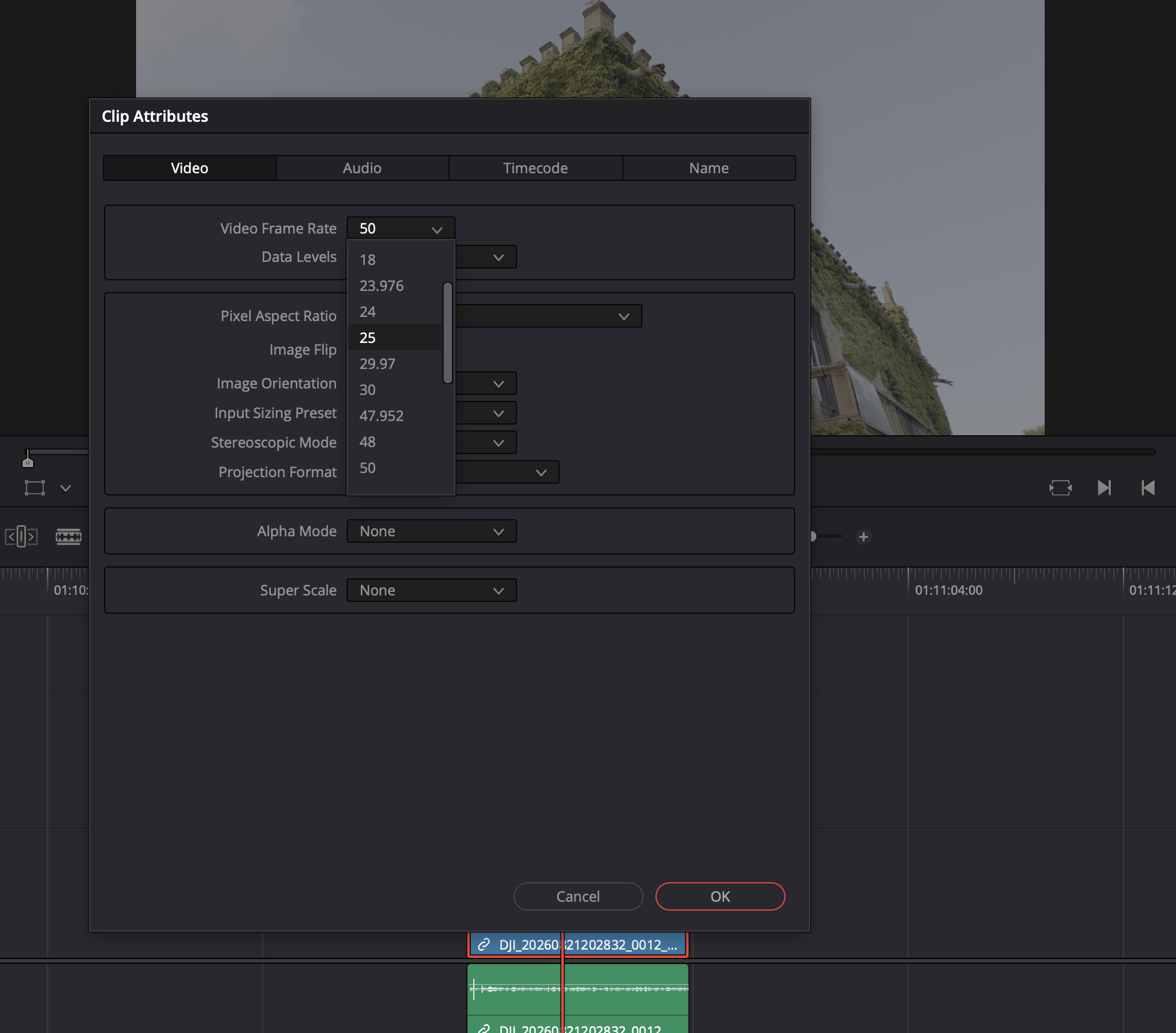Viewport: 1176px width, 1033px height.
Task: Toggle the loop playback icon
Action: coord(1060,488)
